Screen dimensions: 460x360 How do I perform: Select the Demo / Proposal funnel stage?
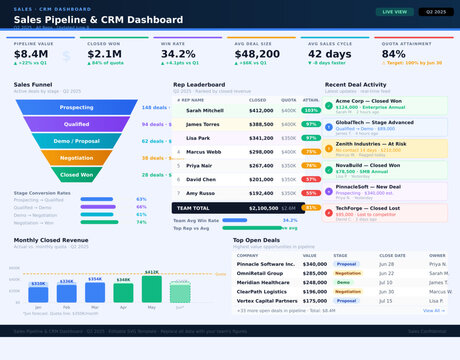coord(77,141)
